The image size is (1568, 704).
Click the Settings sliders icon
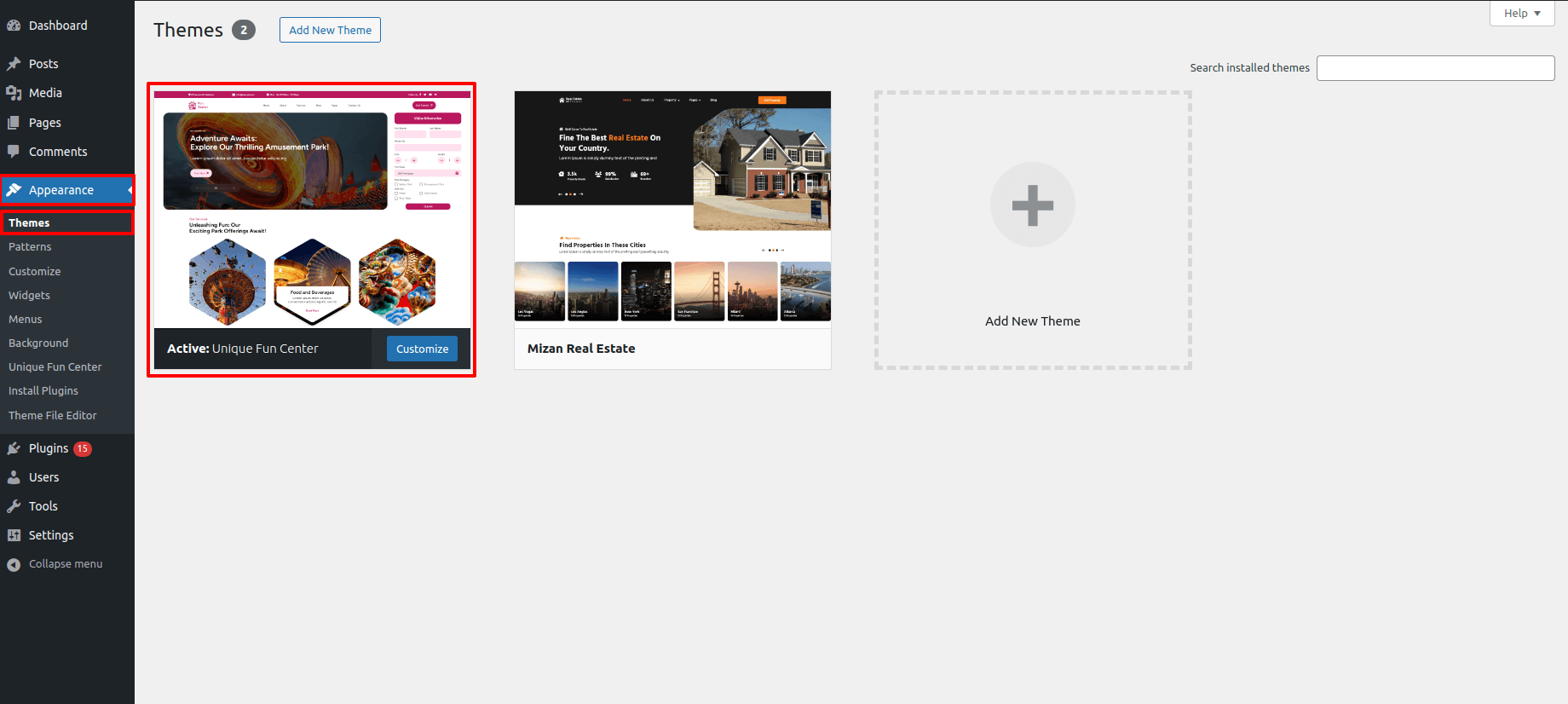pos(14,535)
